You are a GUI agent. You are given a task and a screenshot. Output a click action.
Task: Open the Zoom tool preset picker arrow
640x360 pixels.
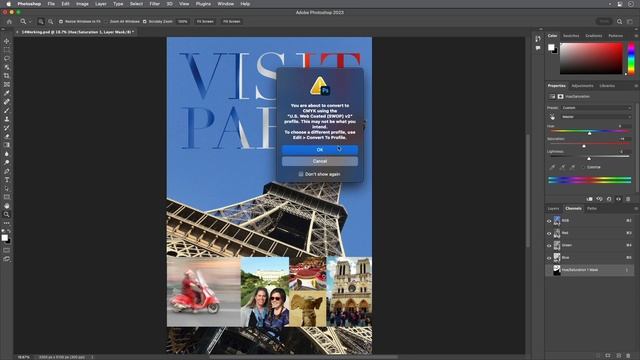(x=30, y=22)
